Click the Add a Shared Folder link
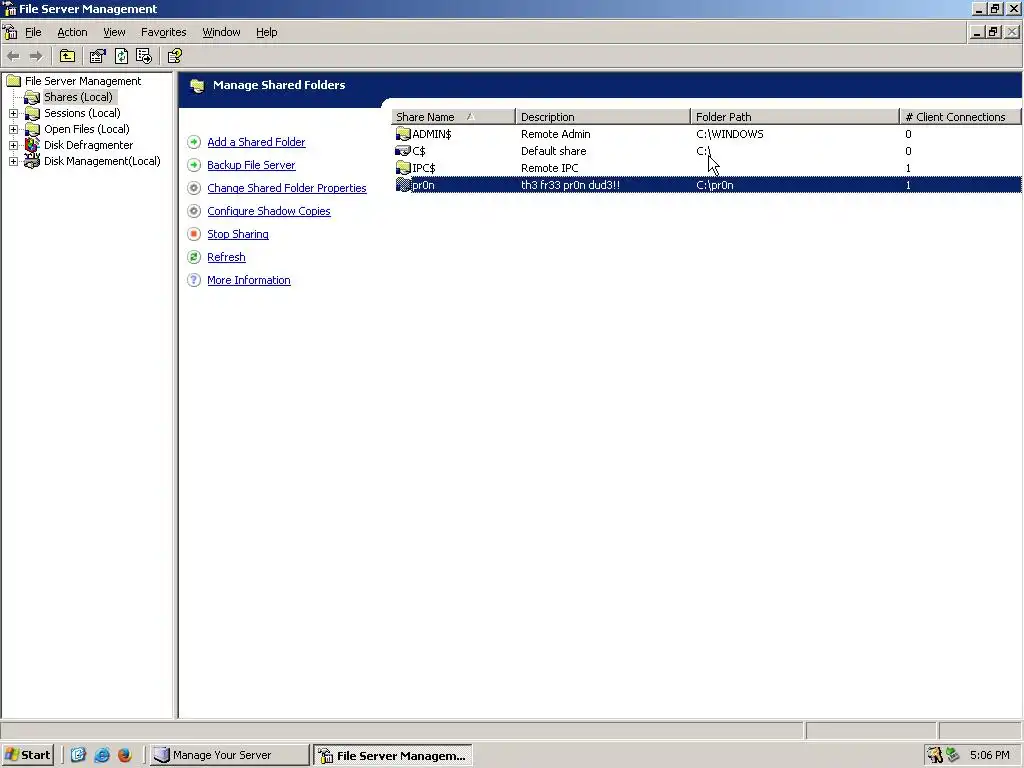This screenshot has height=768, width=1024. pyautogui.click(x=256, y=142)
